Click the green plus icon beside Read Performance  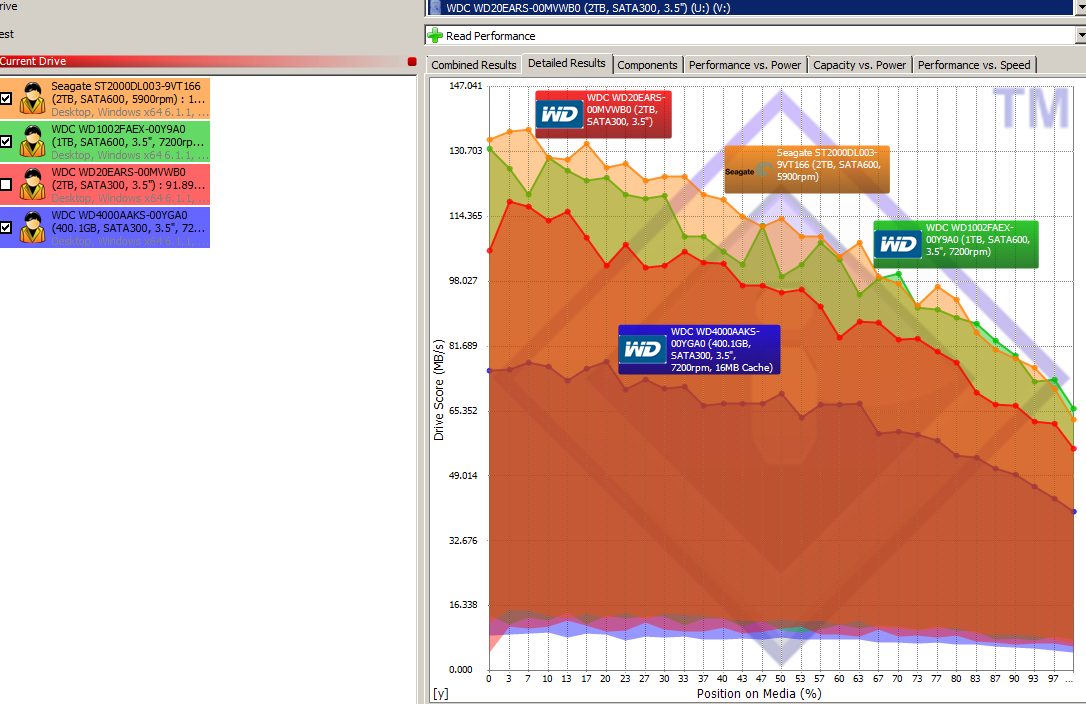point(435,35)
